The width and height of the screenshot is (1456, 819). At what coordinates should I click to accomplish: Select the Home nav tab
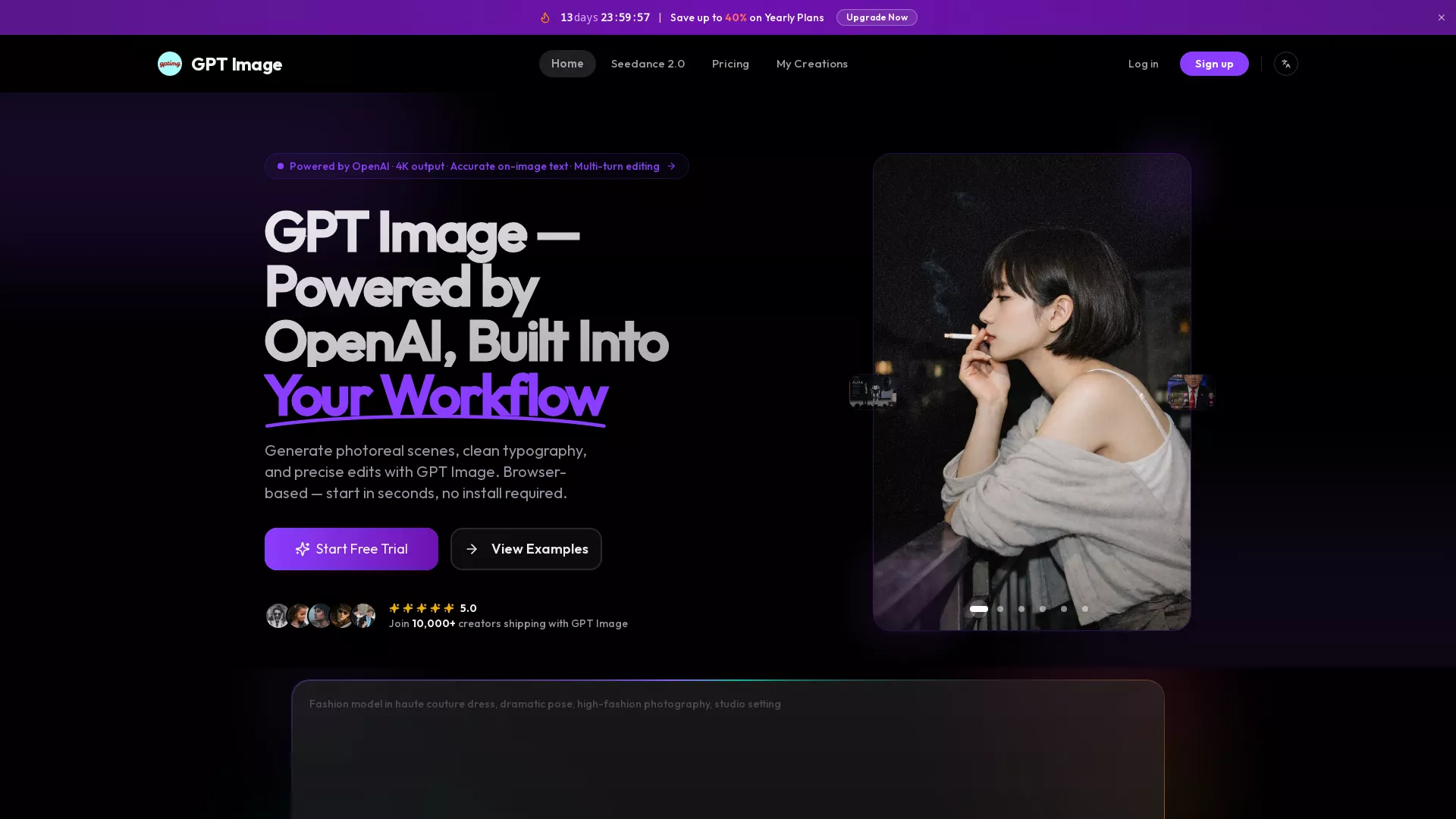tap(566, 64)
